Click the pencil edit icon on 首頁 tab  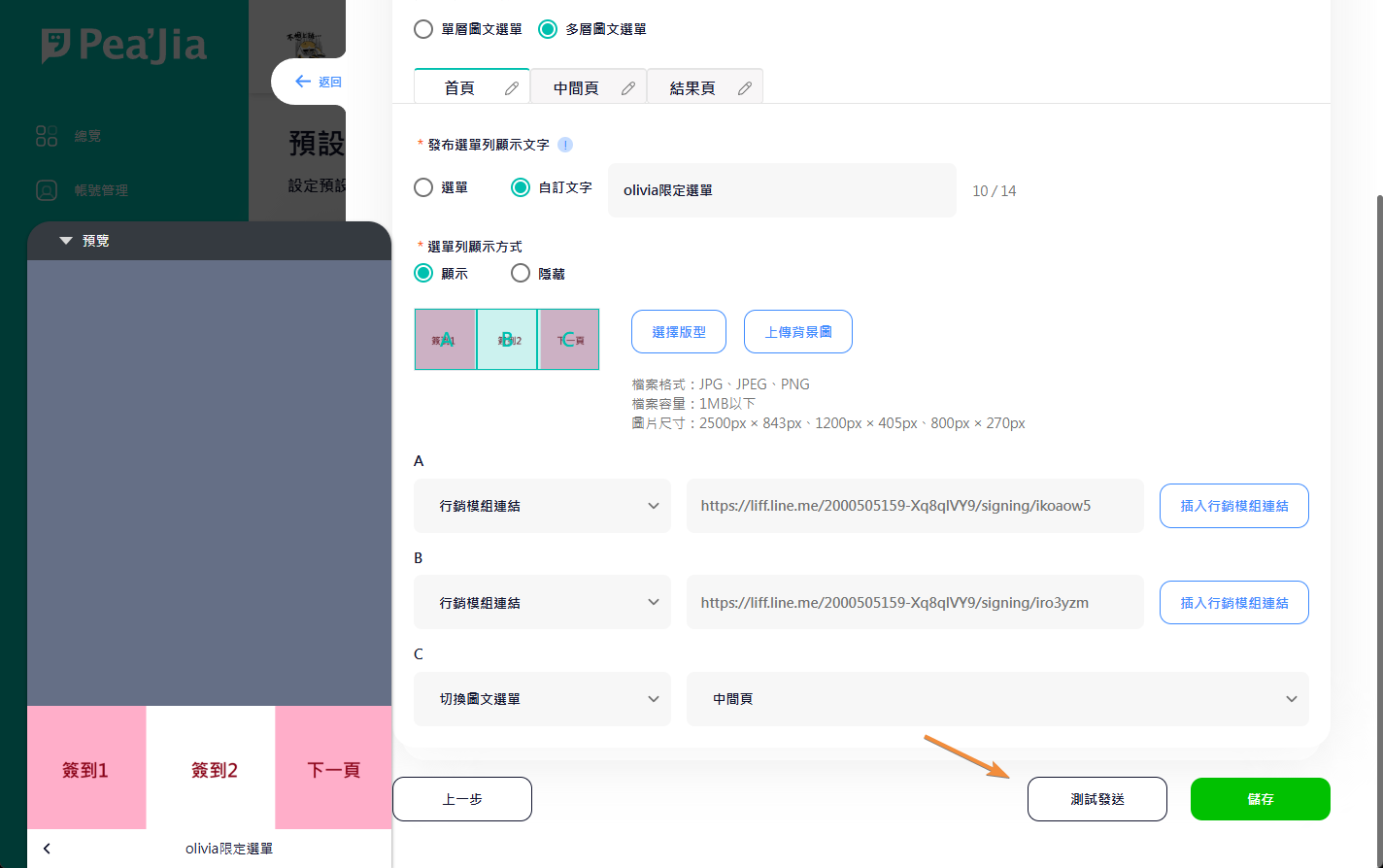[x=512, y=88]
